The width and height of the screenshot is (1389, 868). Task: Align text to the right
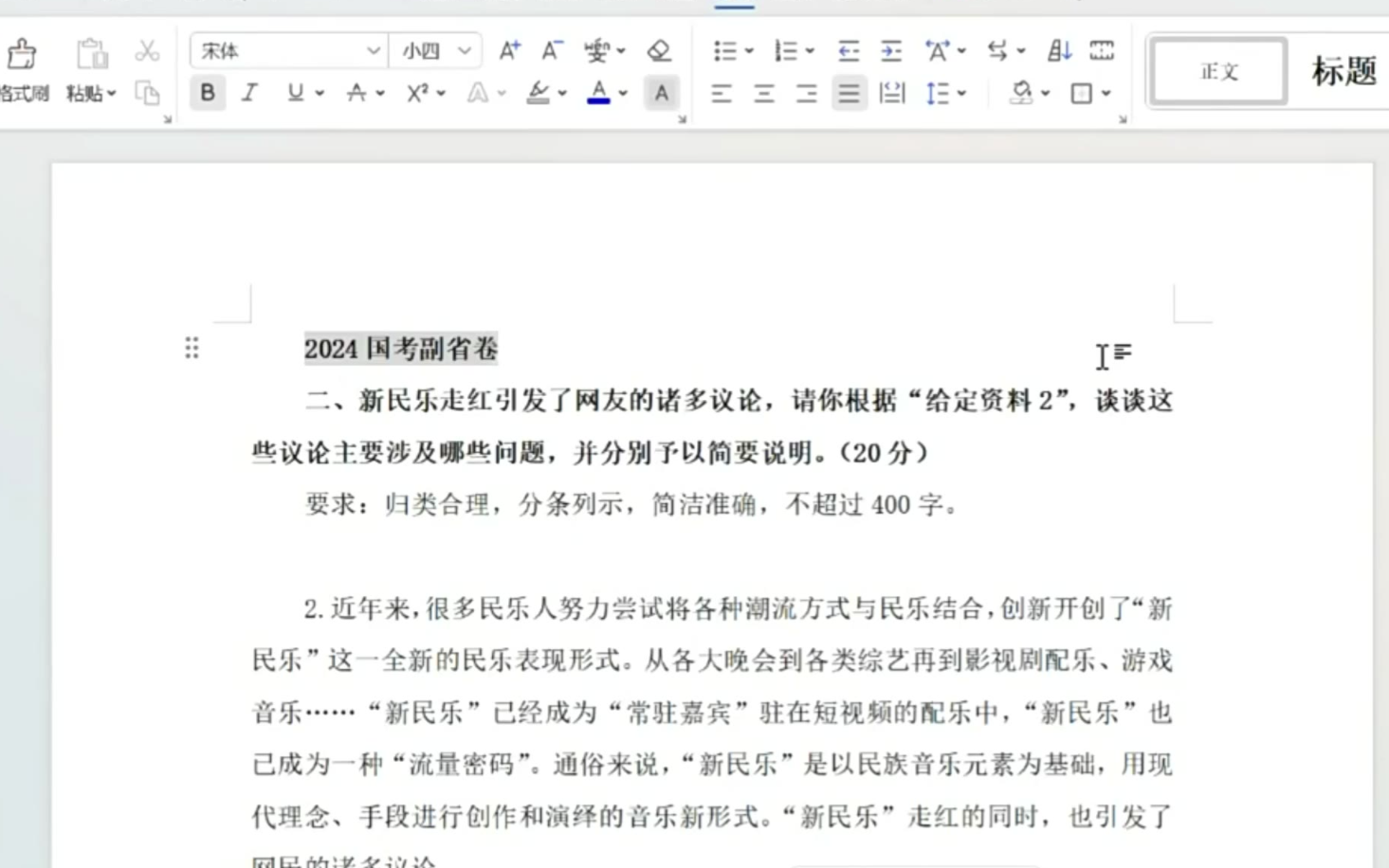pos(806,93)
